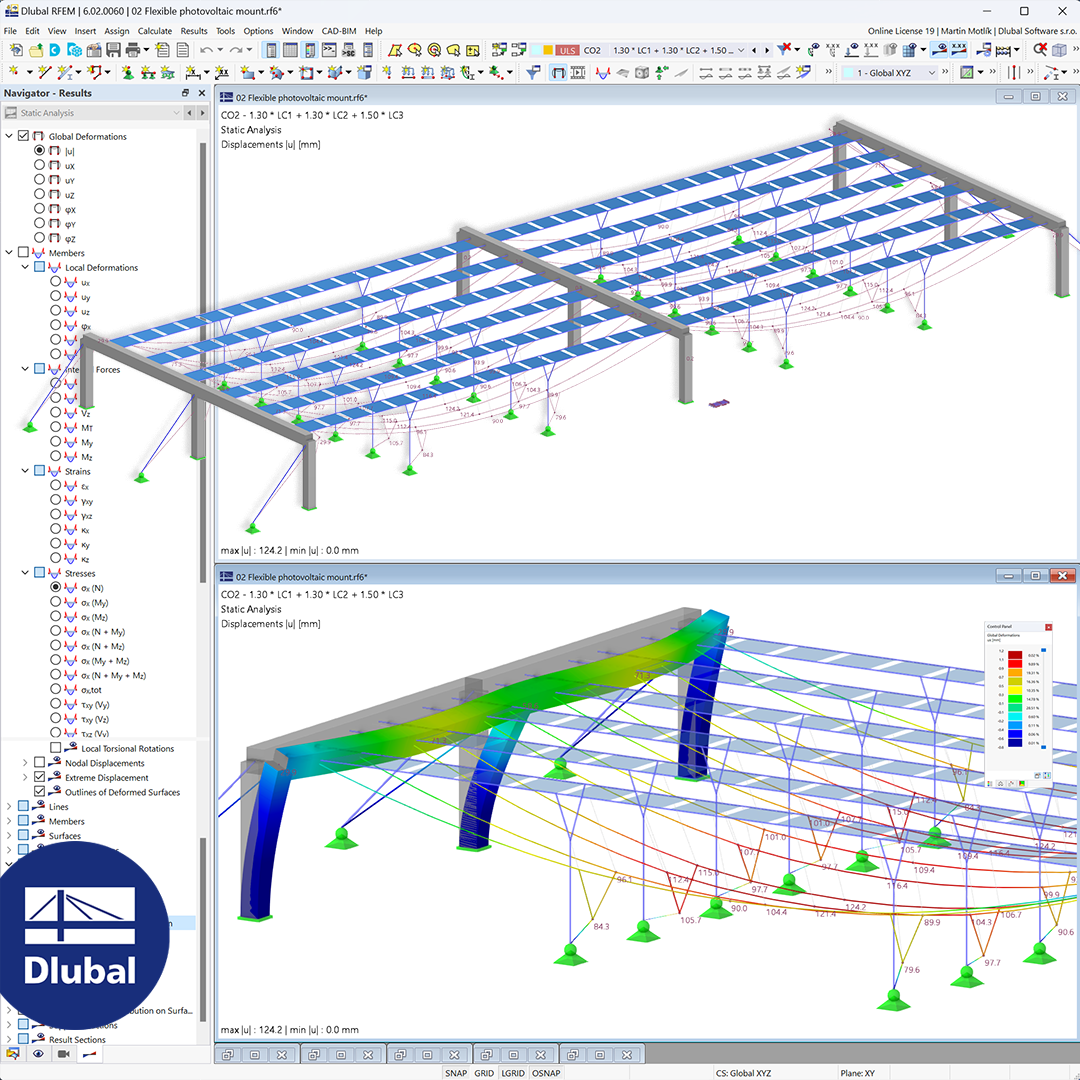Save the model with floppy disk icon
This screenshot has width=1080, height=1080.
click(113, 50)
